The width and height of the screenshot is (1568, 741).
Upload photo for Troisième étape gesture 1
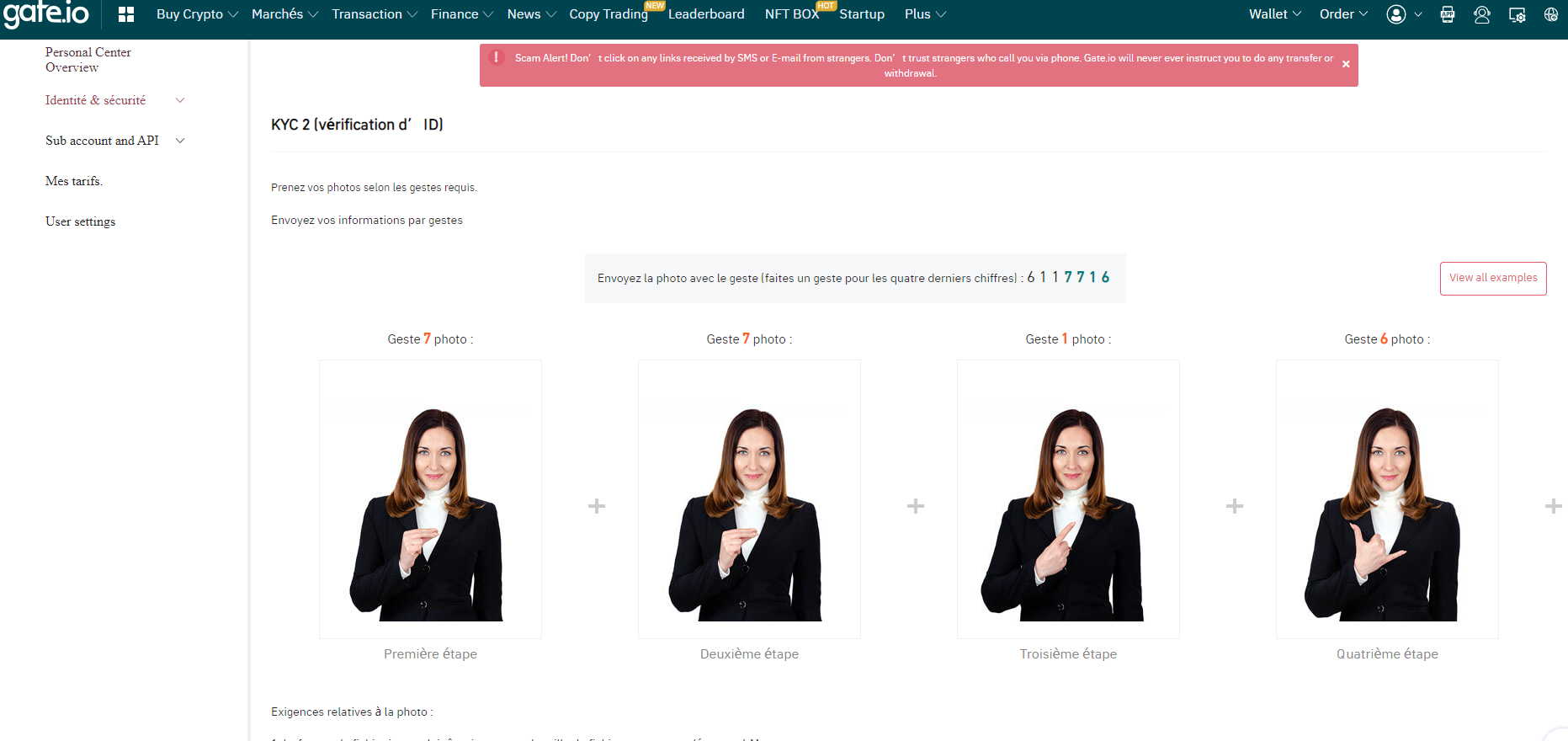[x=1068, y=499]
